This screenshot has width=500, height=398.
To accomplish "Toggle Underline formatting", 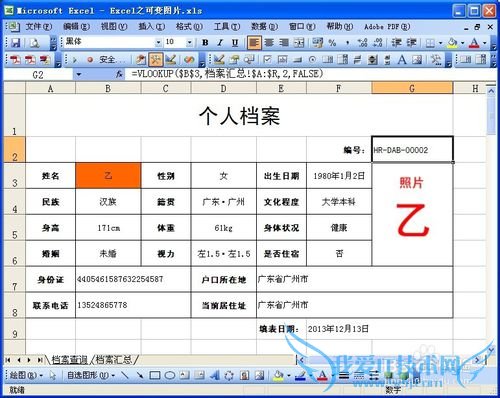I will point(235,43).
